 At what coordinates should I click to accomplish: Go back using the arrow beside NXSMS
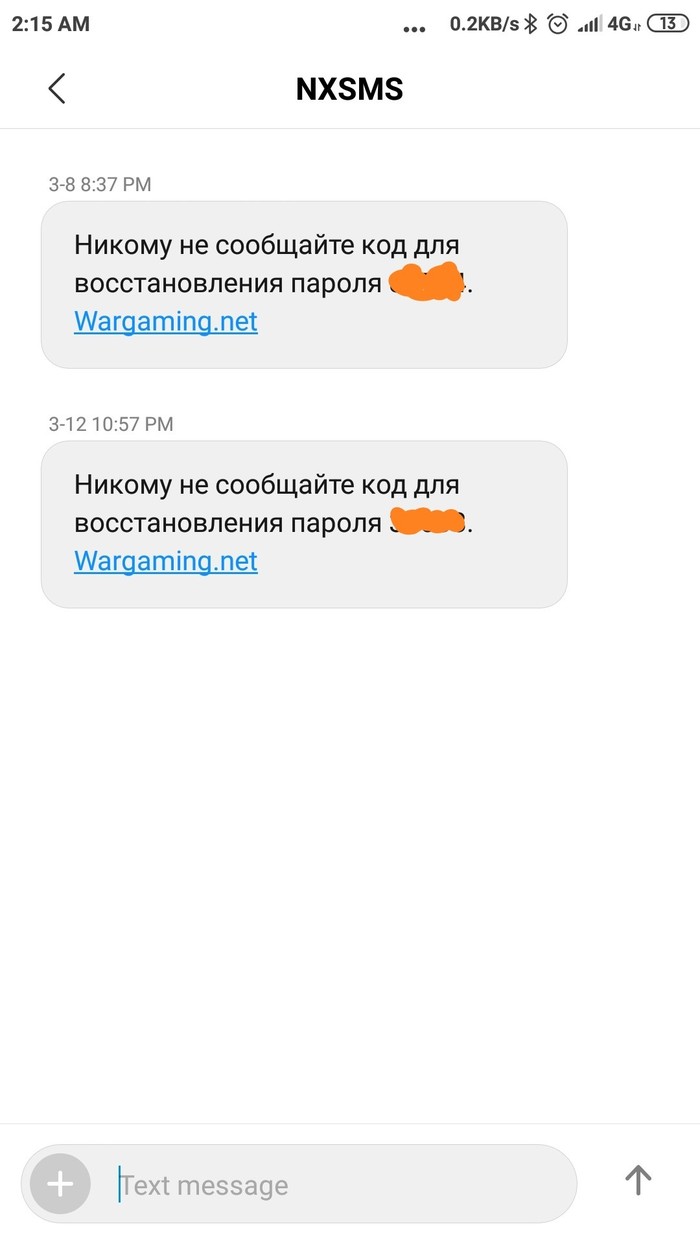(x=57, y=88)
